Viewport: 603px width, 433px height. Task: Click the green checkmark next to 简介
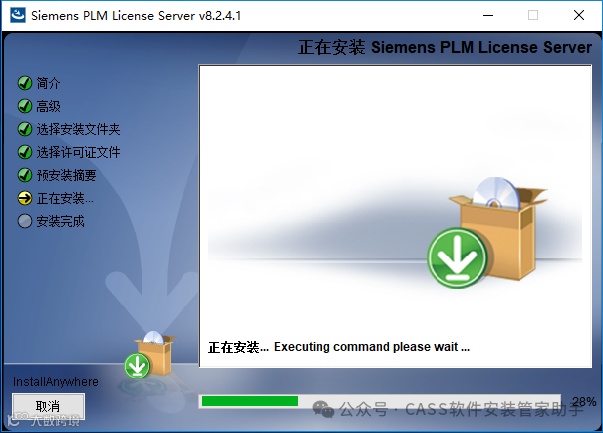25,83
